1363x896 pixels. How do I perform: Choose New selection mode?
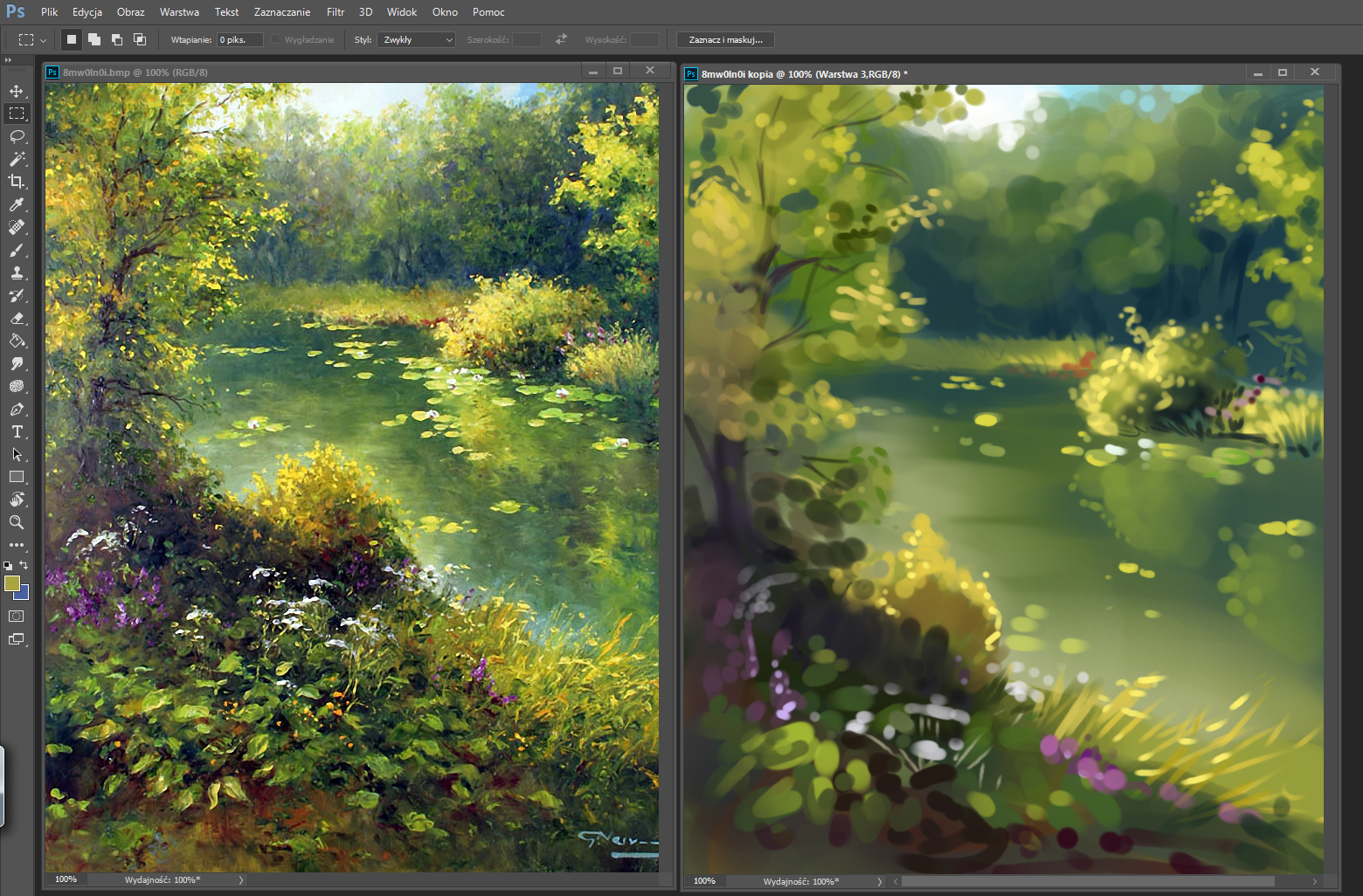[72, 39]
